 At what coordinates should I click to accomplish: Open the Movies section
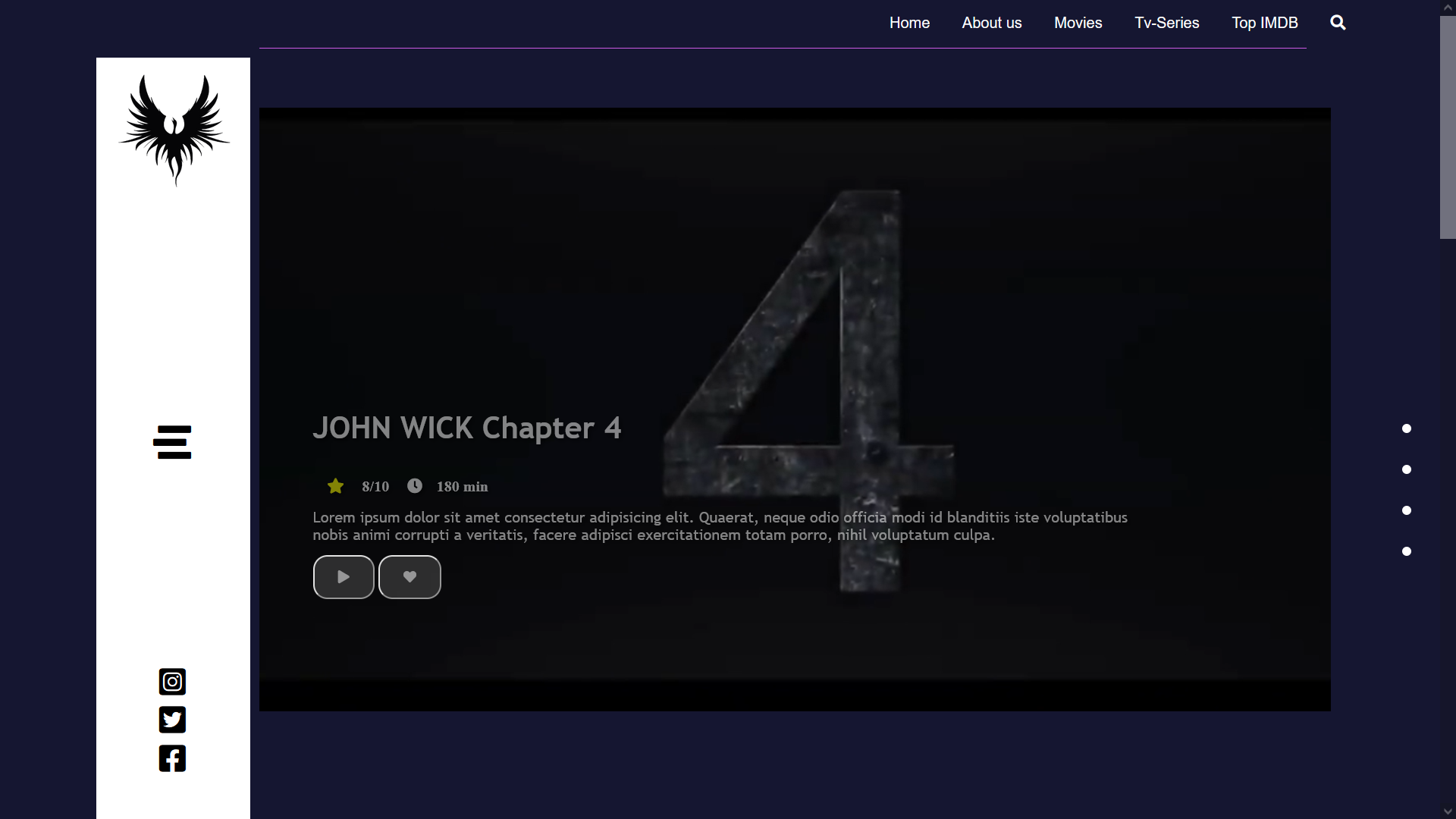1078,23
